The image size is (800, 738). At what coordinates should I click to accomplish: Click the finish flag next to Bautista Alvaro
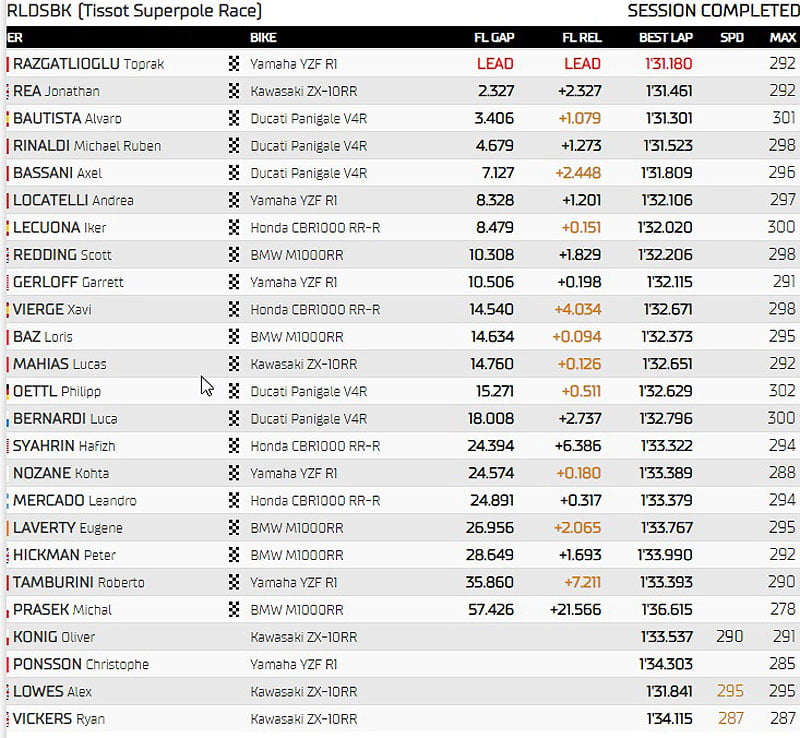coord(234,118)
